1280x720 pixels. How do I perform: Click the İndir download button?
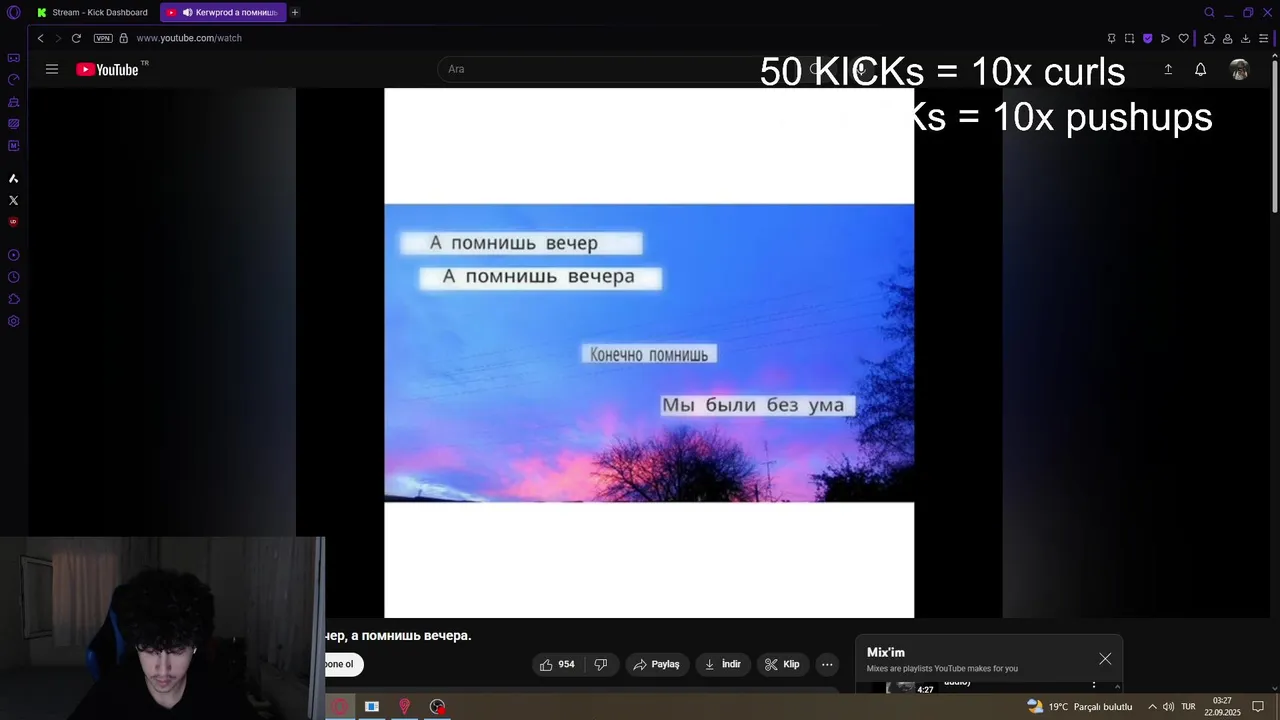click(x=723, y=664)
